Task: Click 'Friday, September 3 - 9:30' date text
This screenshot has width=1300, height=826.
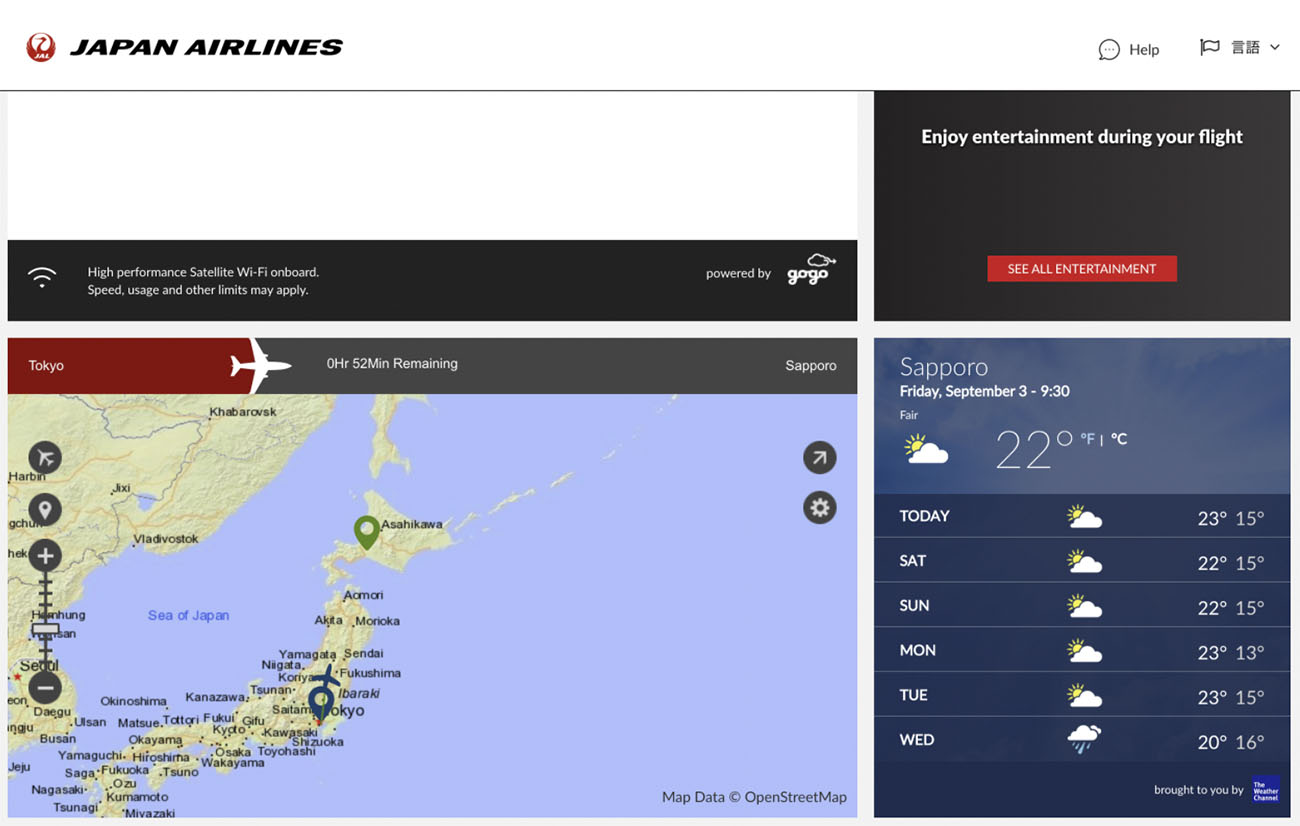Action: pos(984,391)
